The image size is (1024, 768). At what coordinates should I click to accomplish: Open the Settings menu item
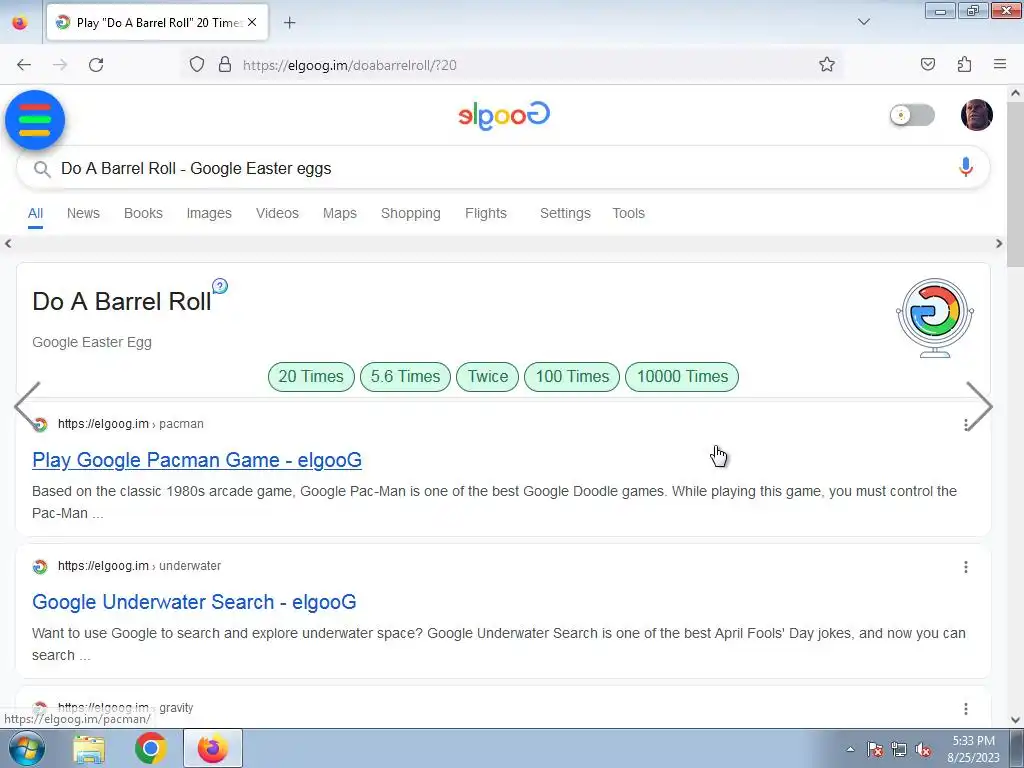pos(565,214)
